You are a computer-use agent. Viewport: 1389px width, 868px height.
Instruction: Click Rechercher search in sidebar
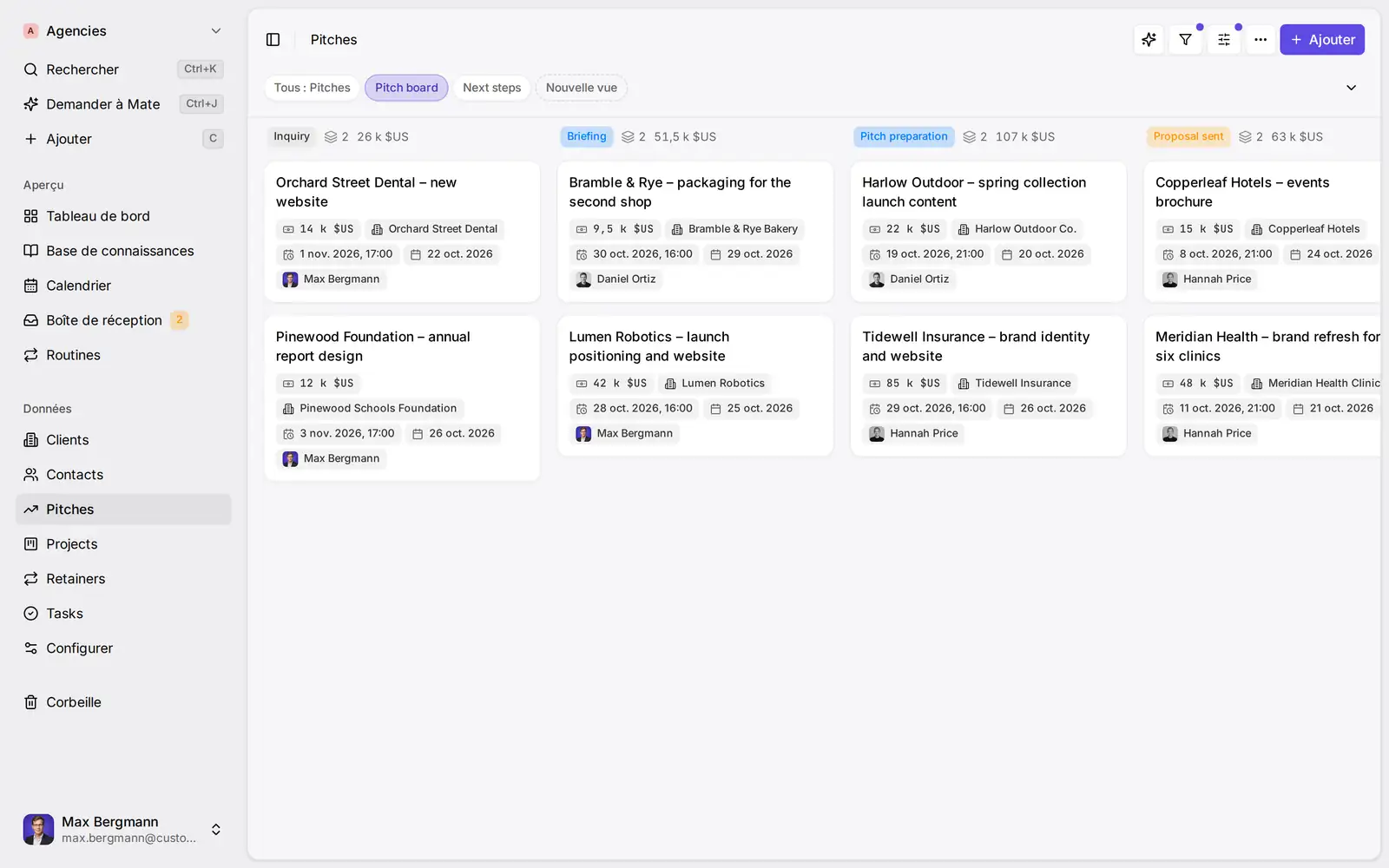click(123, 69)
